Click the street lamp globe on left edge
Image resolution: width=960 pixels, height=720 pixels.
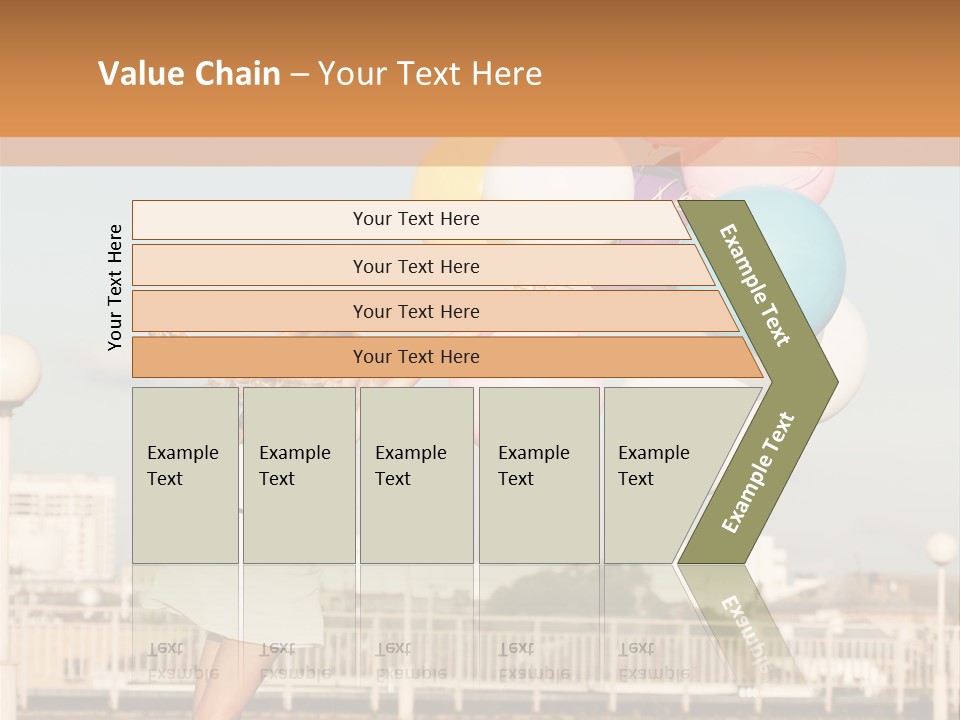(17, 372)
